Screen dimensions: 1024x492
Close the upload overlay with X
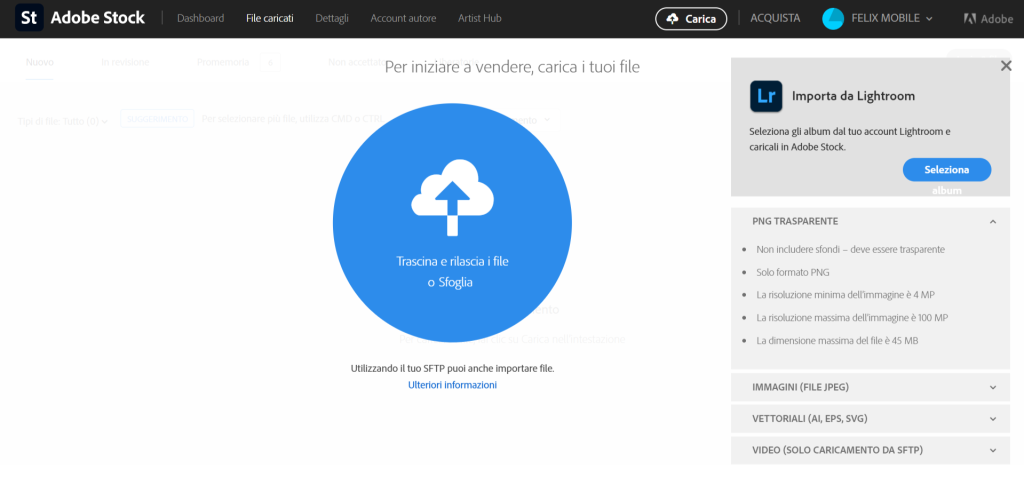coord(1006,65)
